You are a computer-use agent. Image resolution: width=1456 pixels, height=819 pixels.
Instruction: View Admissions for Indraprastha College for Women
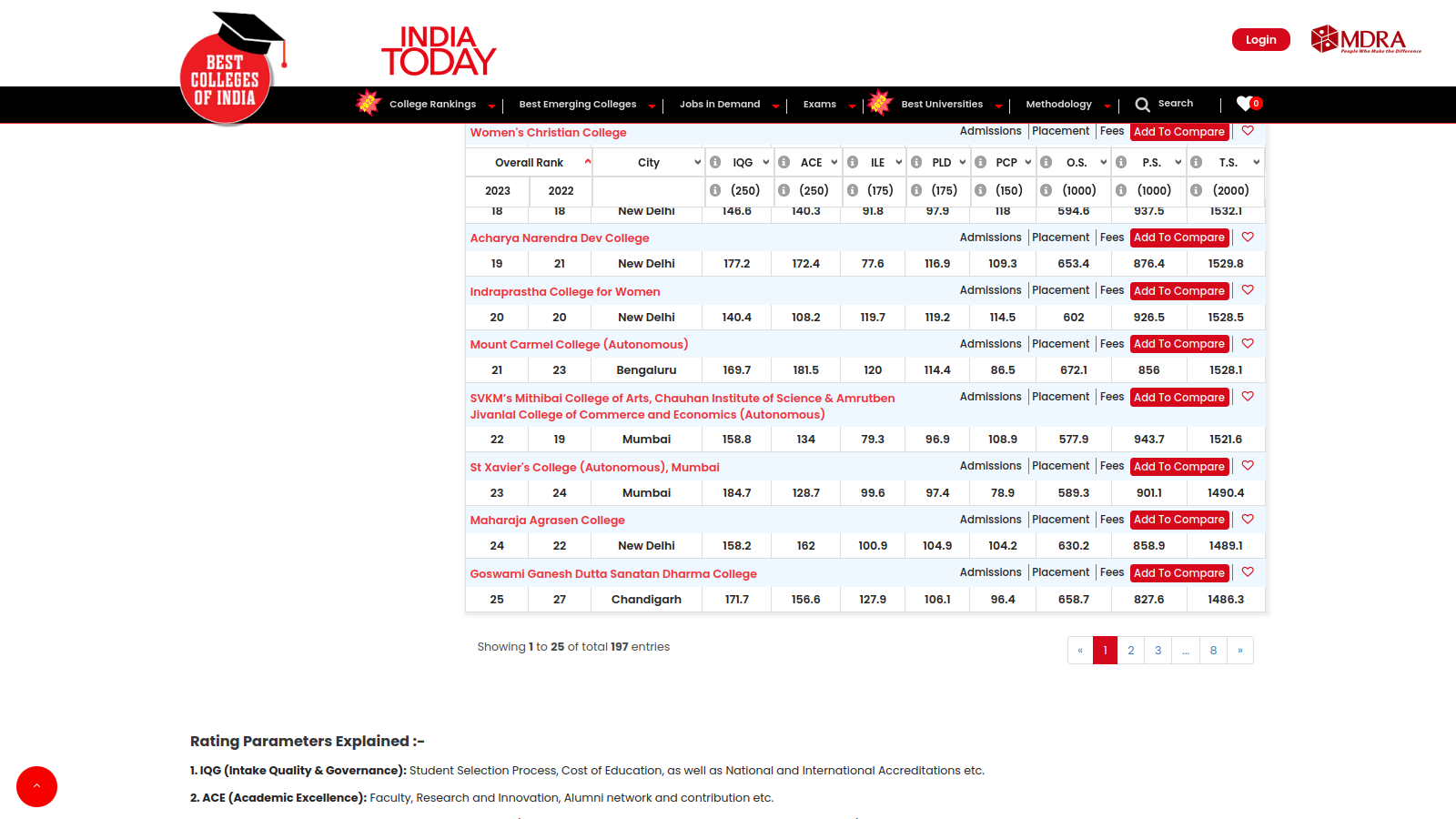[x=990, y=290]
